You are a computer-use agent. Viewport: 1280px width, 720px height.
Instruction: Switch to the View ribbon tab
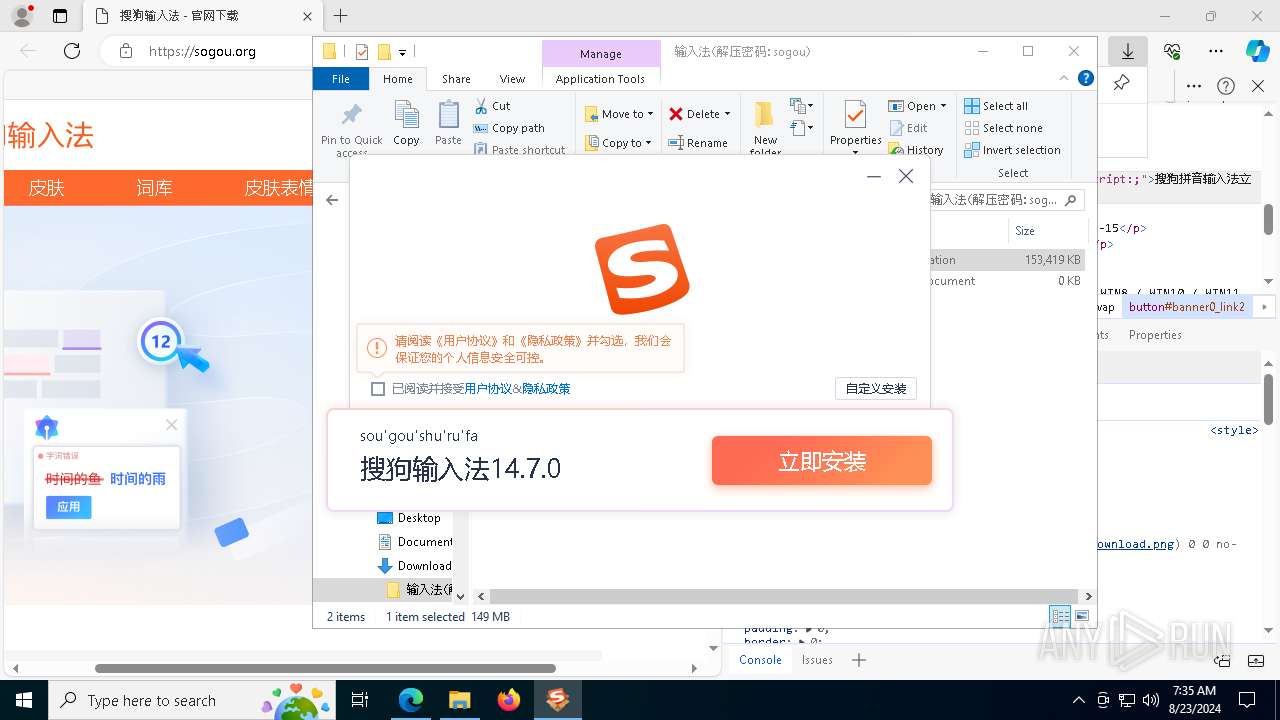pos(512,79)
